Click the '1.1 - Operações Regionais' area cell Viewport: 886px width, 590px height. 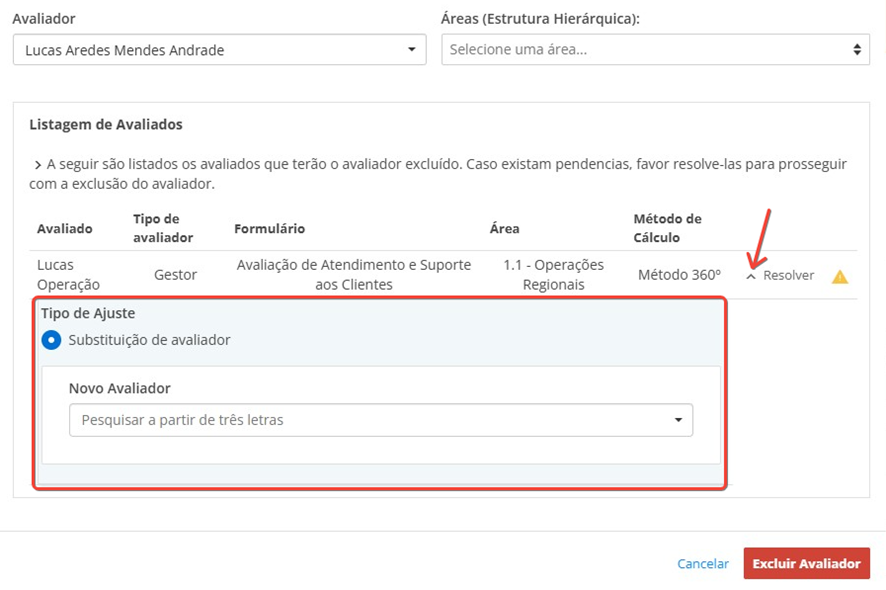click(553, 275)
